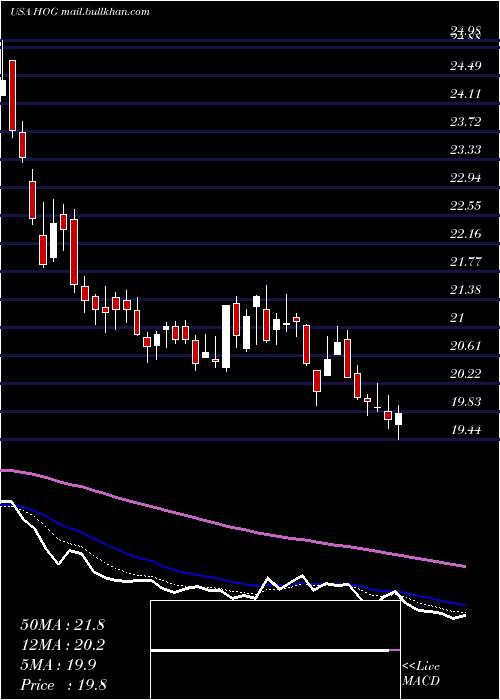Click the tall white candlestick rising past 21

226,337
